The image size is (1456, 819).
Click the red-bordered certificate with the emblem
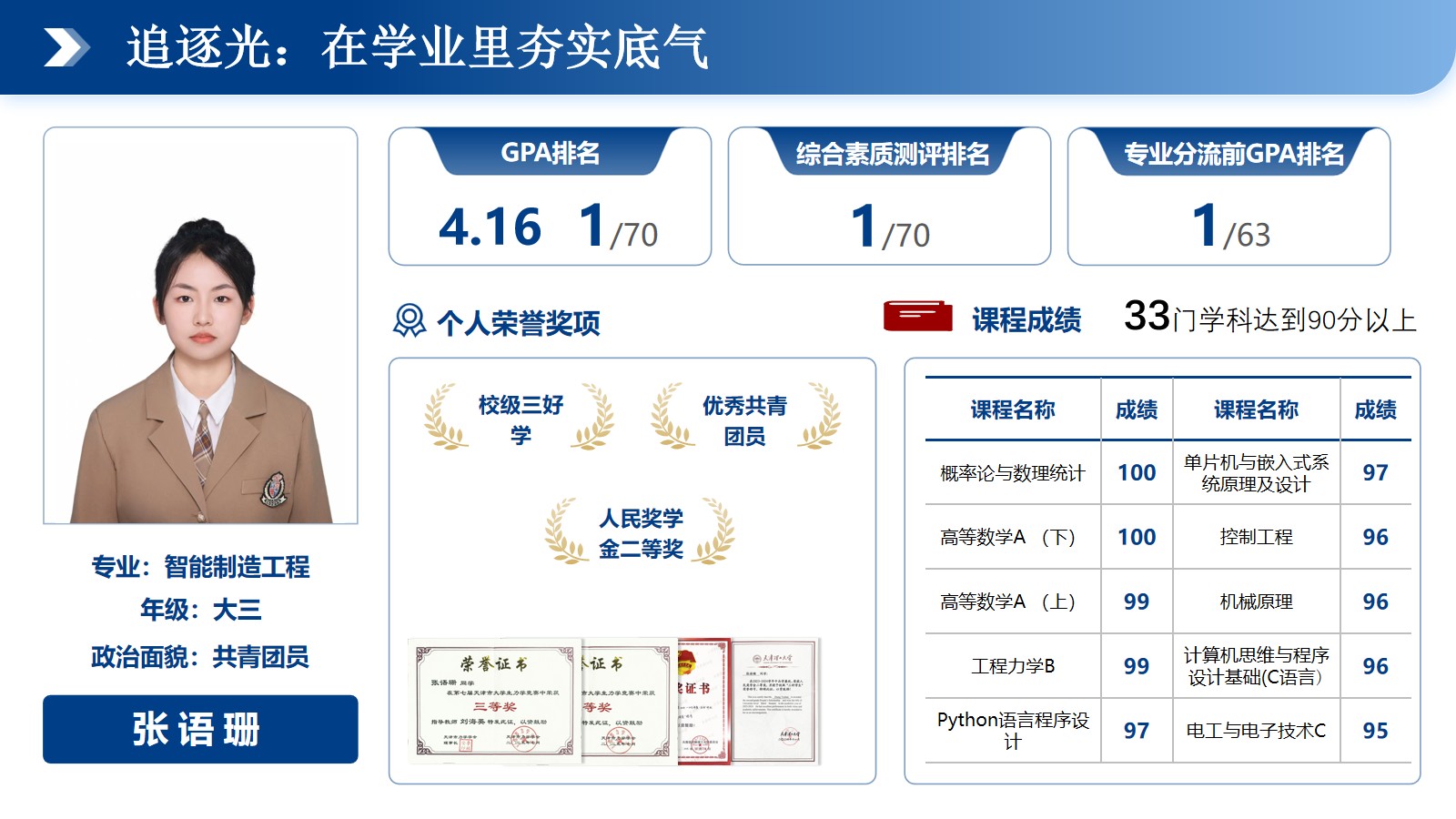coord(704,701)
